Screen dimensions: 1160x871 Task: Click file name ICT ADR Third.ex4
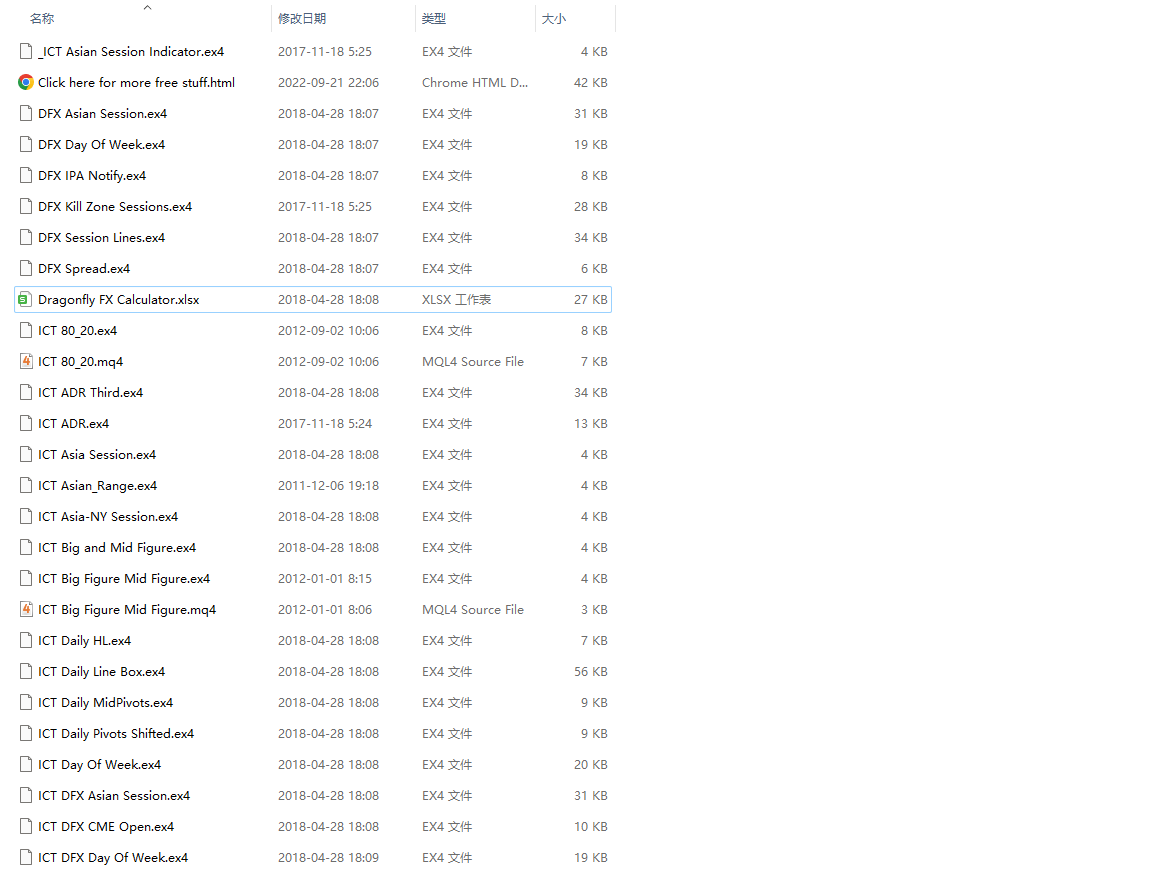[90, 393]
